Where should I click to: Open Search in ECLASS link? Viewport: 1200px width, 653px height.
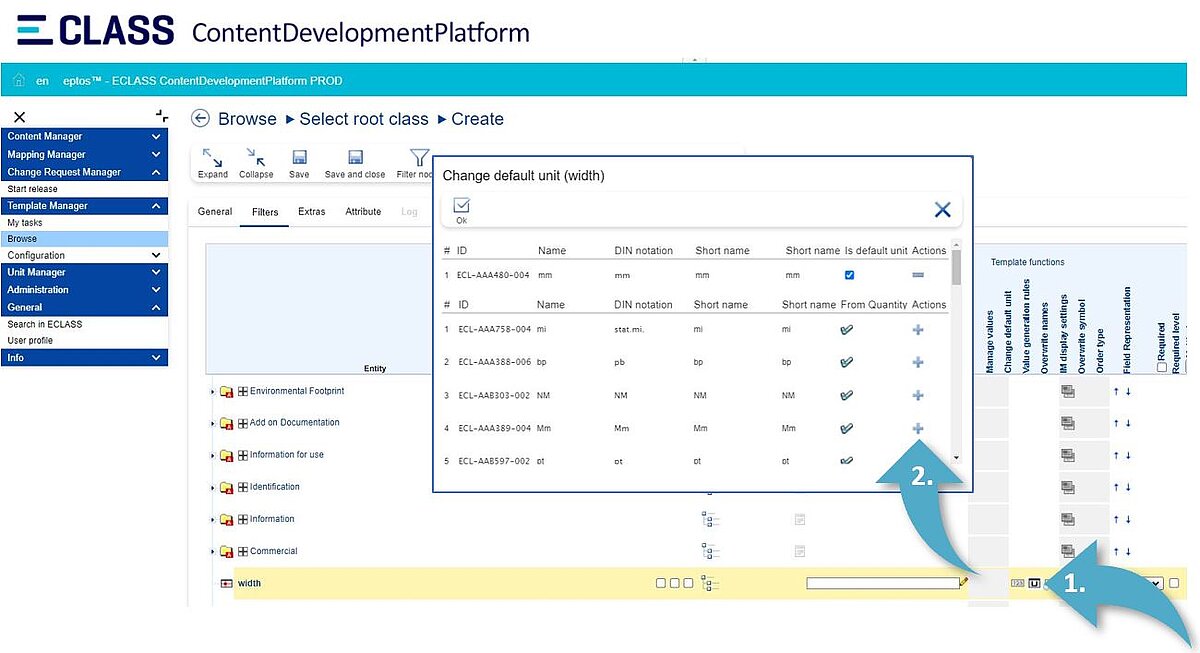point(45,324)
